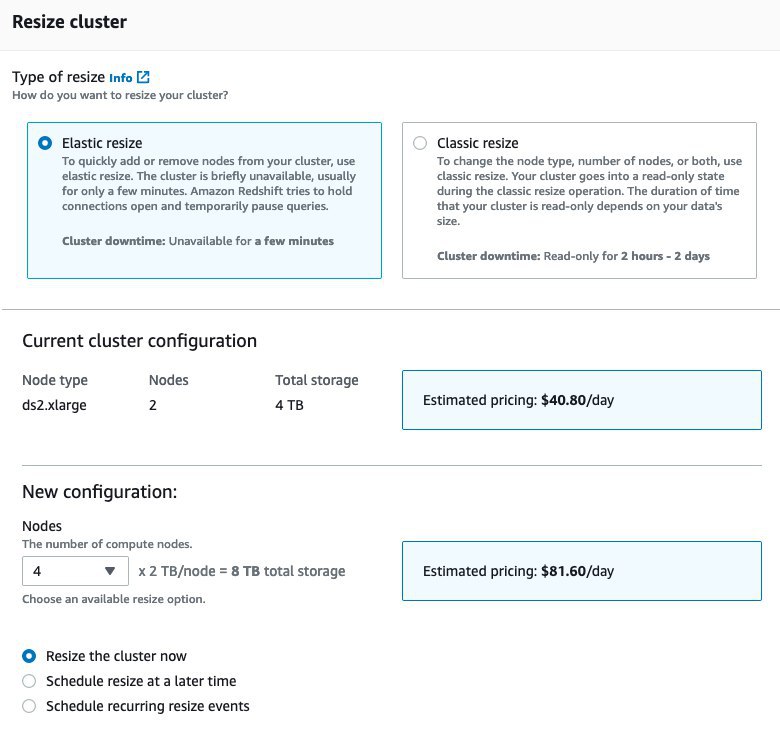Click the New configuration heading
Image resolution: width=780 pixels, height=733 pixels.
tap(99, 492)
